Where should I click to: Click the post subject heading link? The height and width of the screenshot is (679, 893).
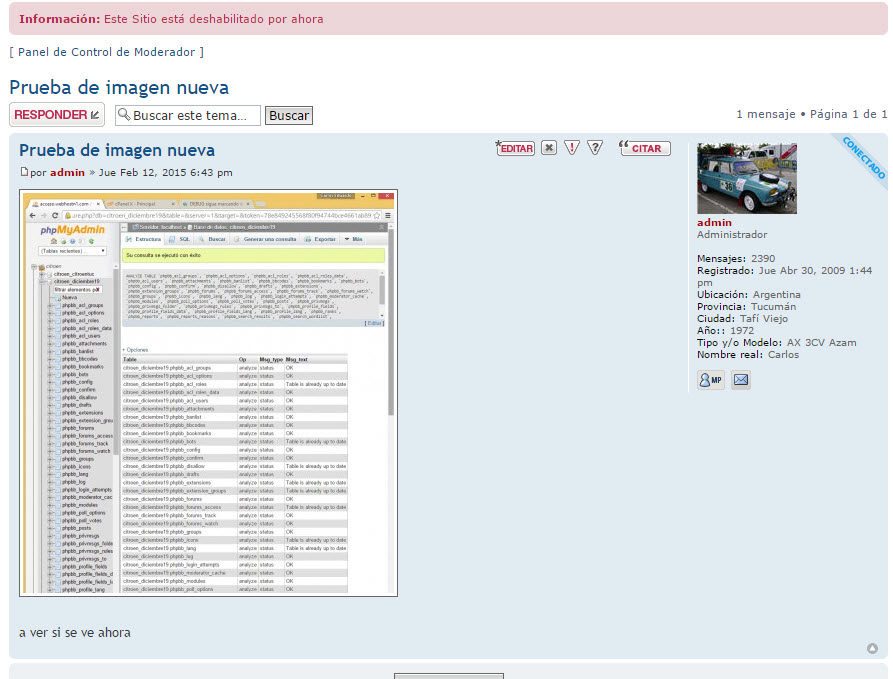pos(117,150)
